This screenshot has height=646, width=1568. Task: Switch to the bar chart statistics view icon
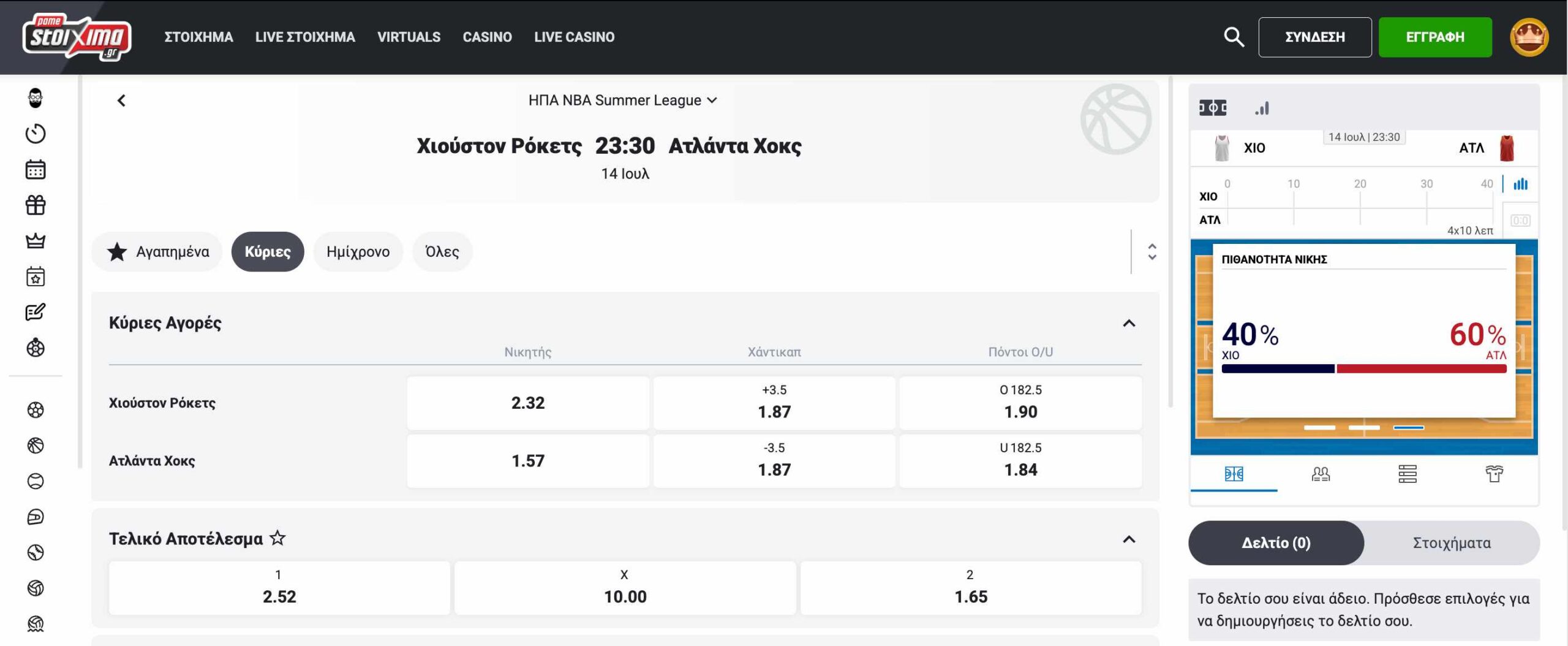[x=1262, y=108]
